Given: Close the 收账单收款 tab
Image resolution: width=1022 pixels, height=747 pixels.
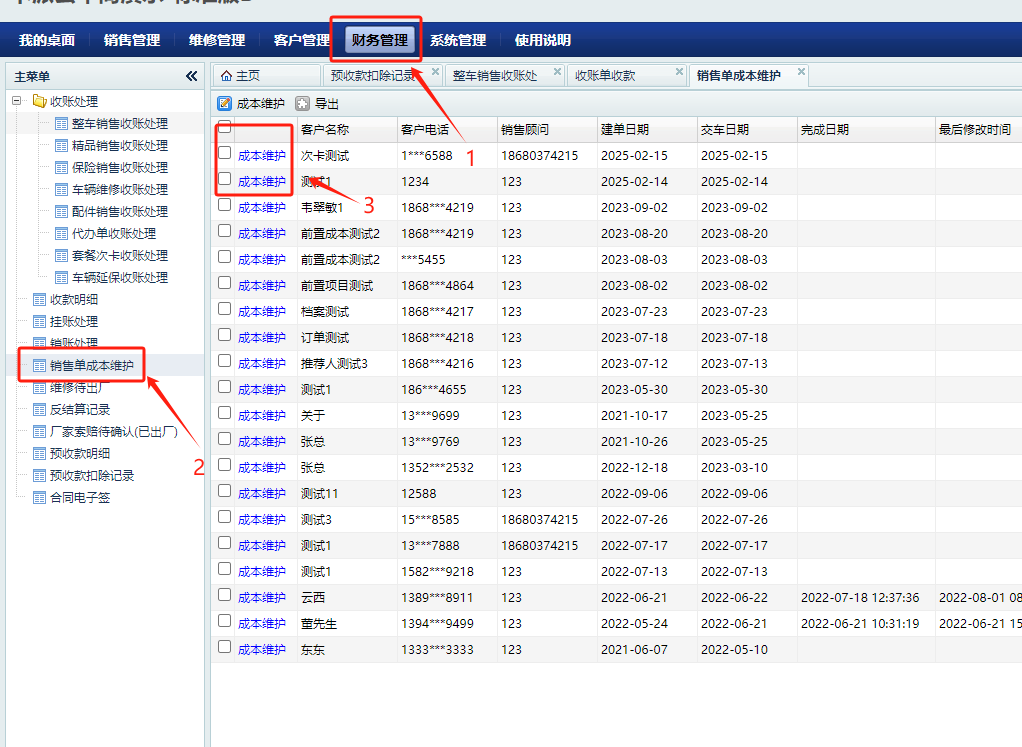Looking at the screenshot, I should 679,72.
